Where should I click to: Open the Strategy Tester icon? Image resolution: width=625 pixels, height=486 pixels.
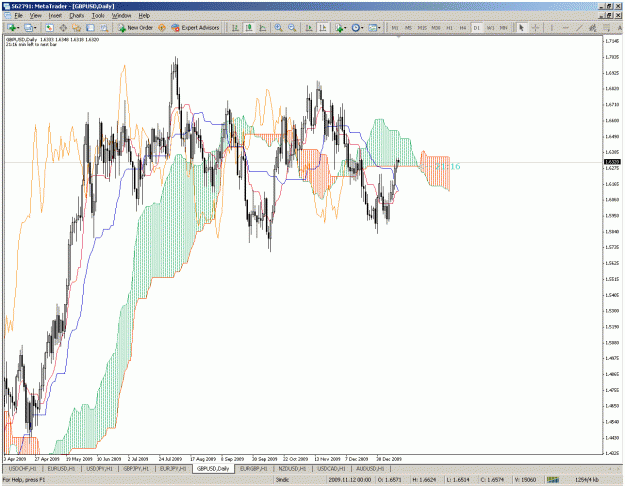pos(104,28)
